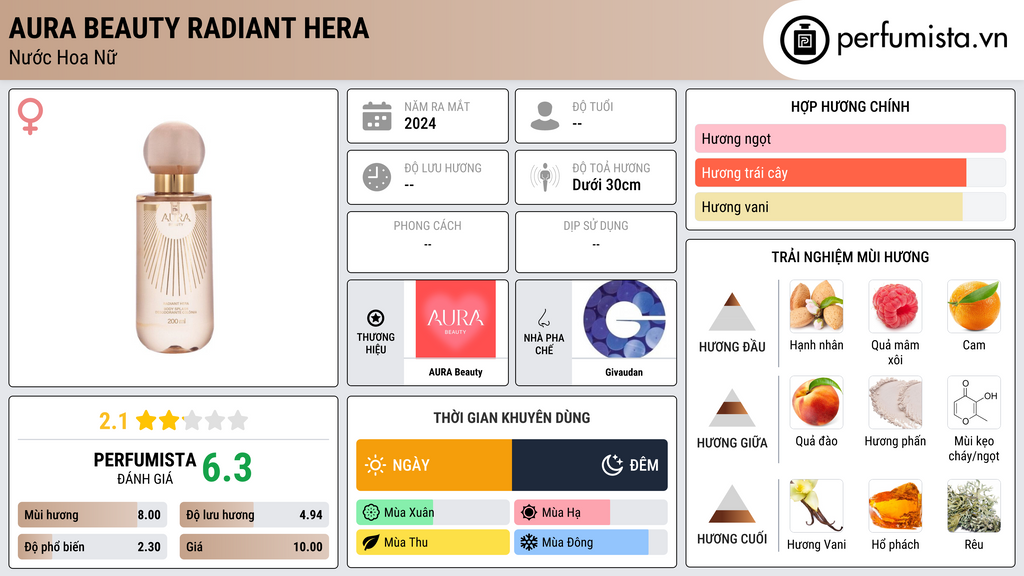Click the AURA Beauty brand logo

point(455,319)
